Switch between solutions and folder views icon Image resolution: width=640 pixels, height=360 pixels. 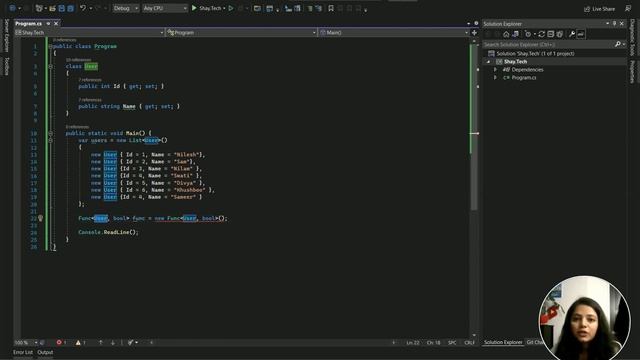[516, 34]
